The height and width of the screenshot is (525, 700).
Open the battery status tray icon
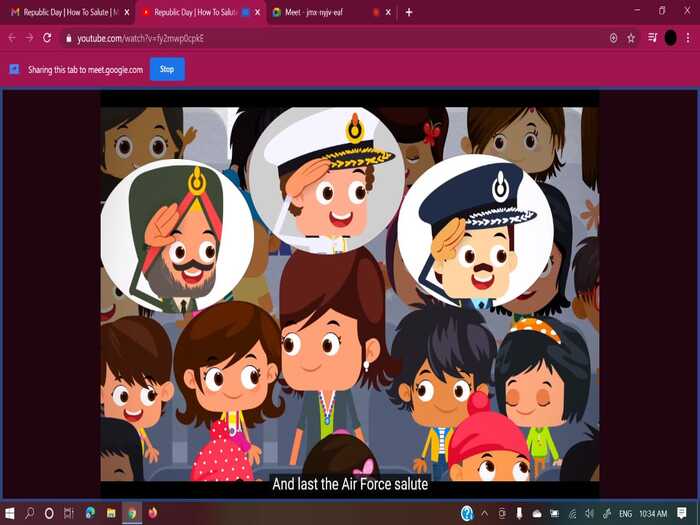(554, 513)
